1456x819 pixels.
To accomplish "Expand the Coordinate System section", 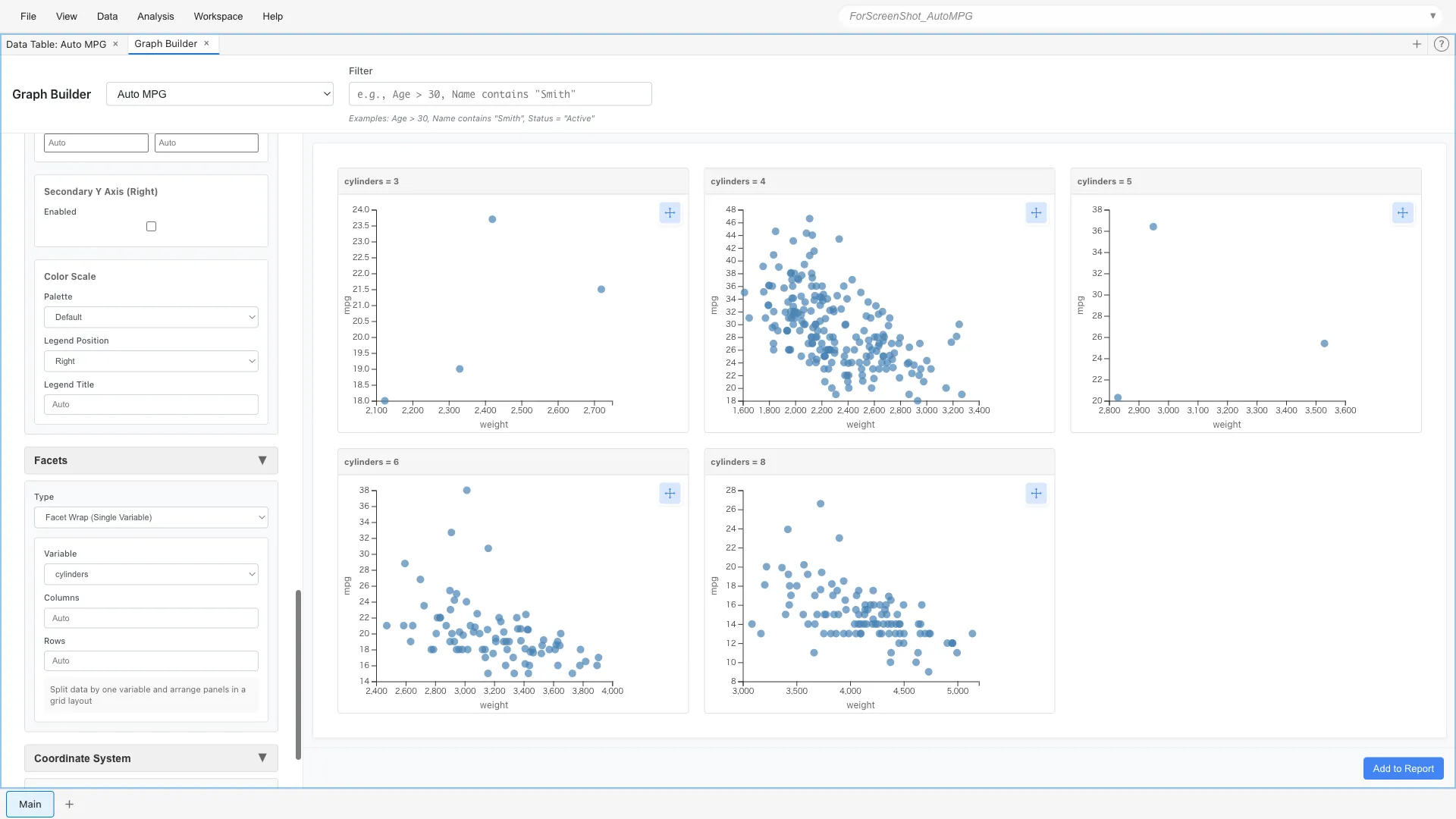I will pos(263,758).
